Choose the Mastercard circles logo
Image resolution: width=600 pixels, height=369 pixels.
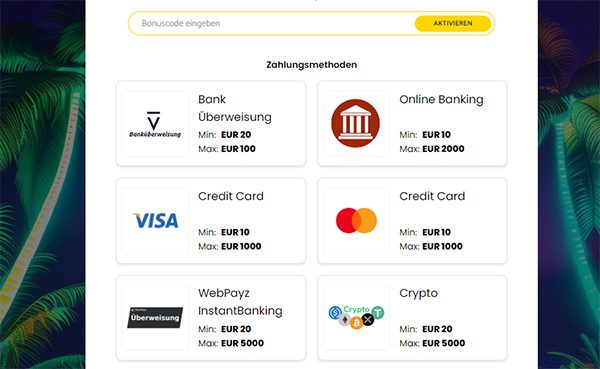point(356,220)
